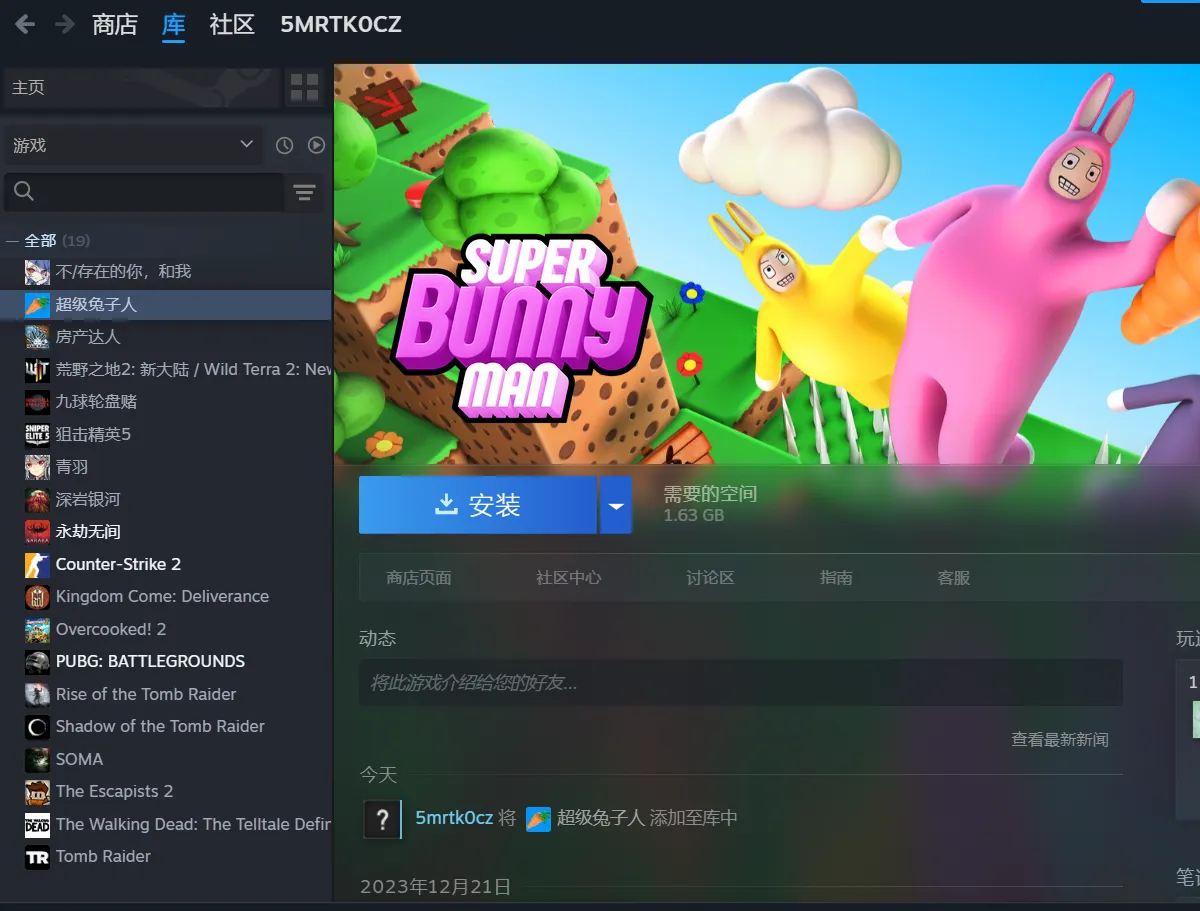The height and width of the screenshot is (911, 1200).
Task: Click 查看最新新闻 link
Action: 1059,740
